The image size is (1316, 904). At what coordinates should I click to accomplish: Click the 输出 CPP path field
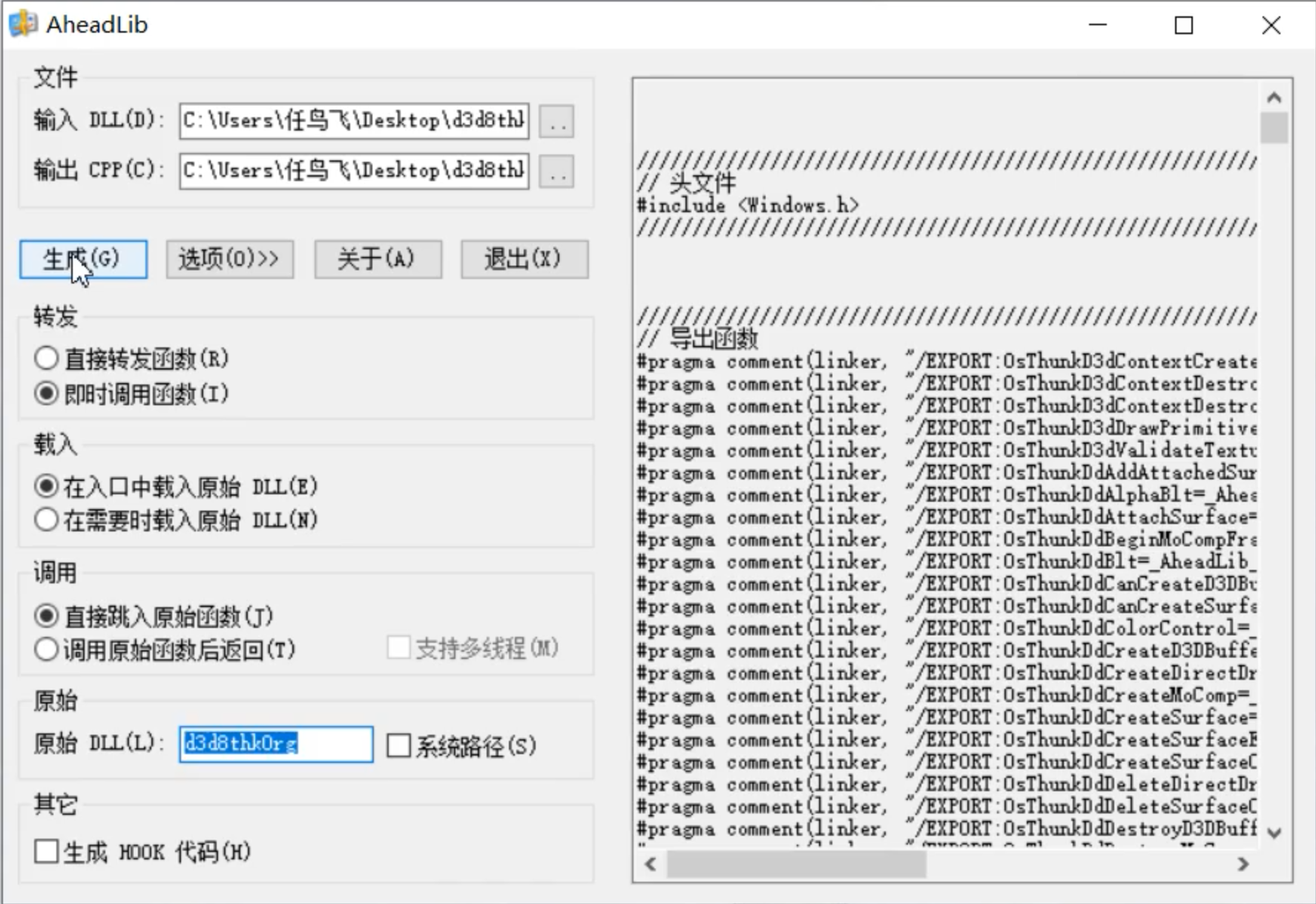(x=354, y=171)
